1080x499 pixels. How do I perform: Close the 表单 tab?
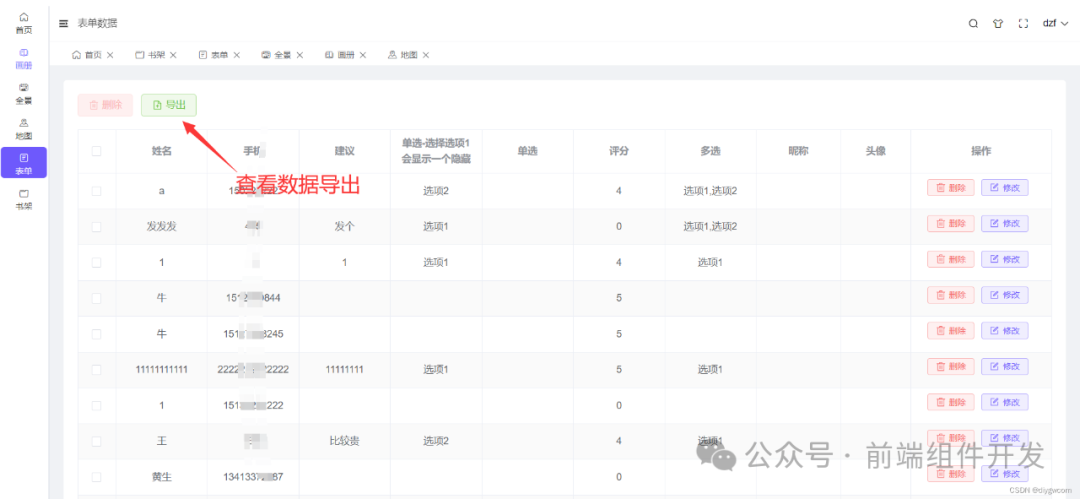pos(237,55)
